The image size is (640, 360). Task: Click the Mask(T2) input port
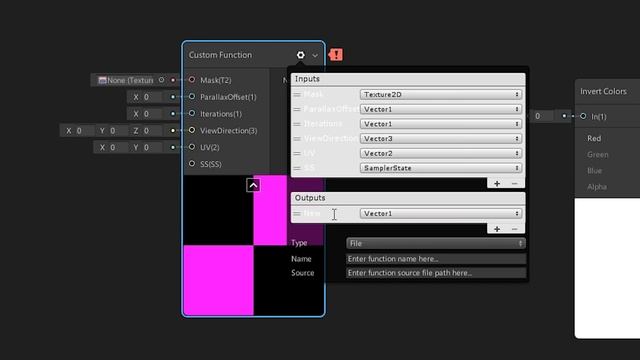pos(192,80)
